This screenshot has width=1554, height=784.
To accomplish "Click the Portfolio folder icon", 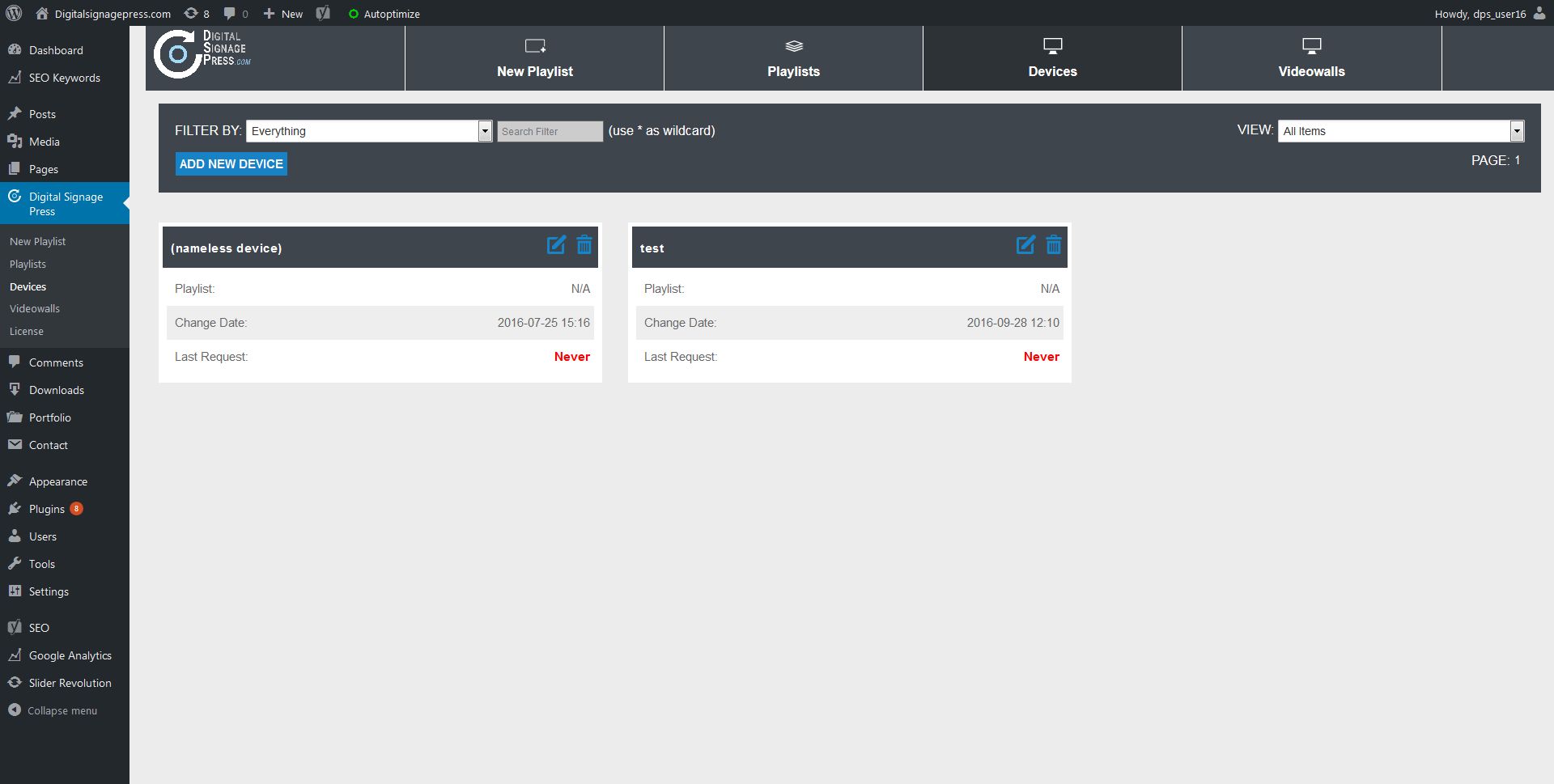I will (15, 417).
